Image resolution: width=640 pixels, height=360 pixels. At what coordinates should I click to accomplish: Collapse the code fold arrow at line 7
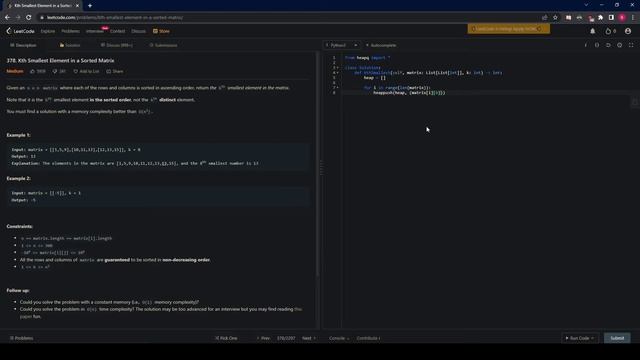click(338, 88)
